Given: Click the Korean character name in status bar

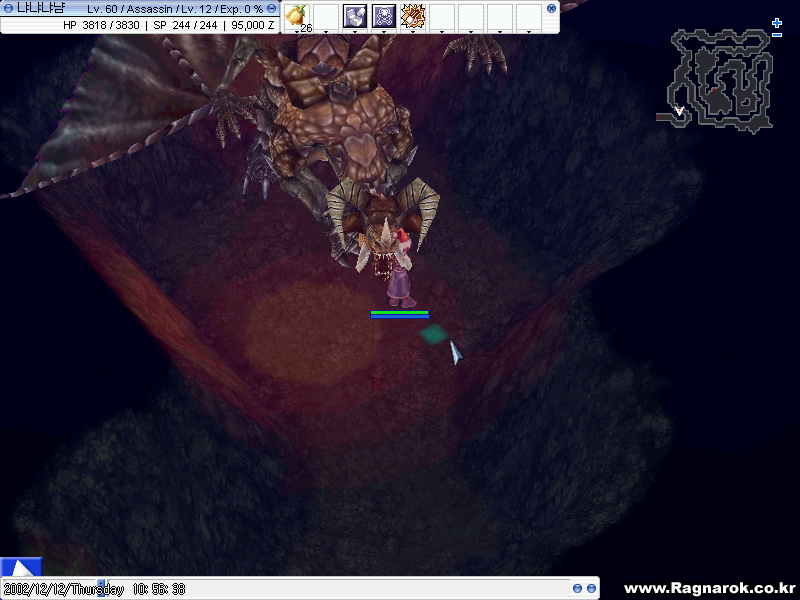Looking at the screenshot, I should [41, 9].
